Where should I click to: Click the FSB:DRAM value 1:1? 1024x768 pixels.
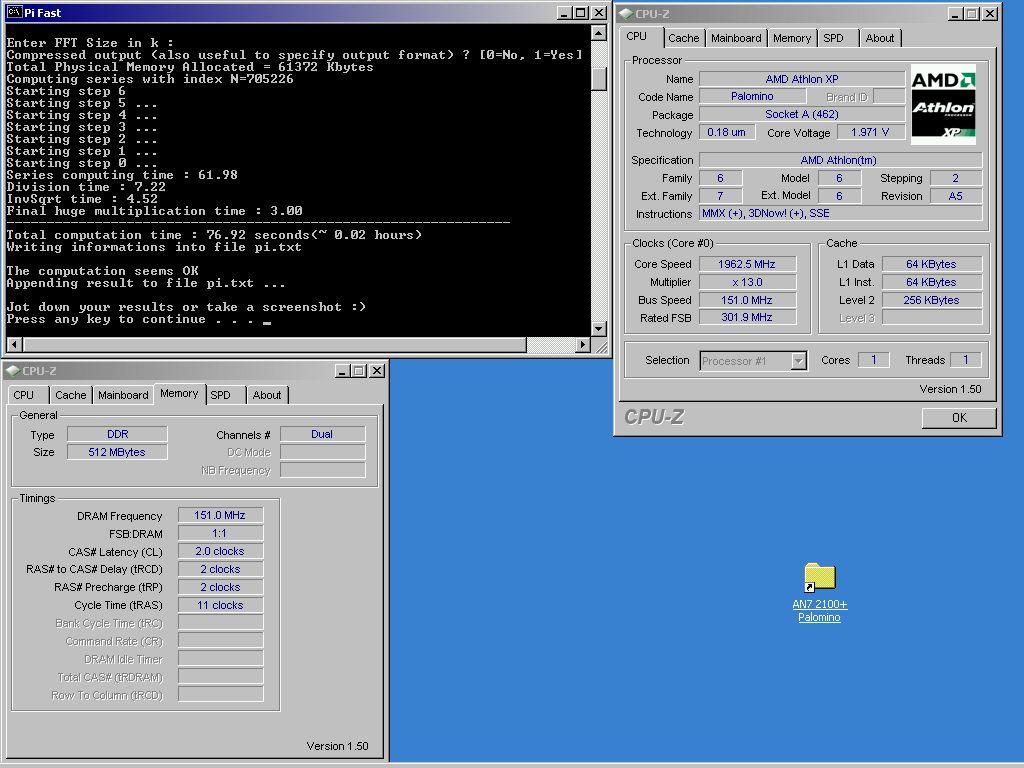click(x=220, y=534)
